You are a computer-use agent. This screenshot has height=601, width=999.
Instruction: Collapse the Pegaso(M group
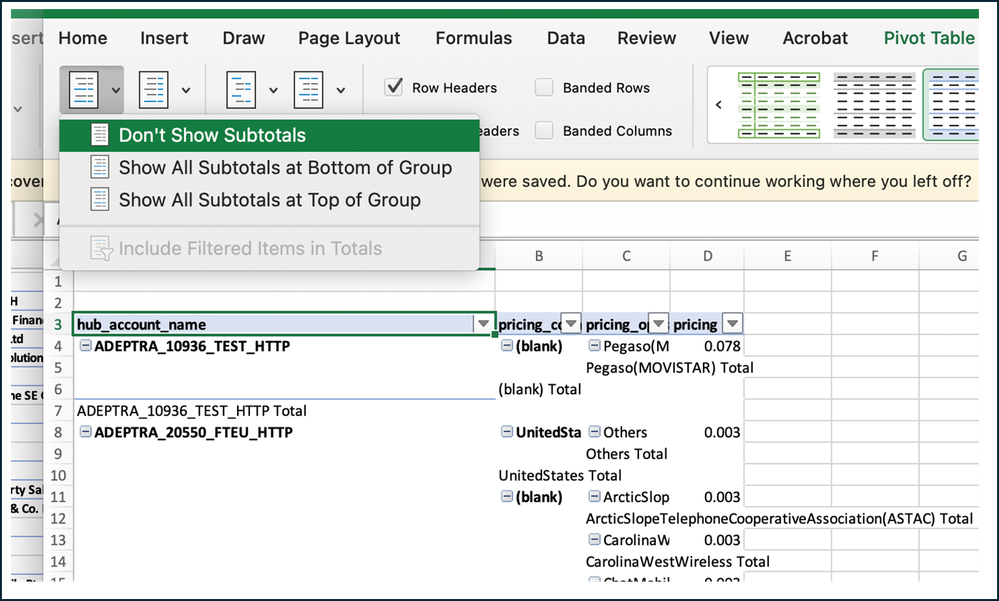(x=594, y=345)
